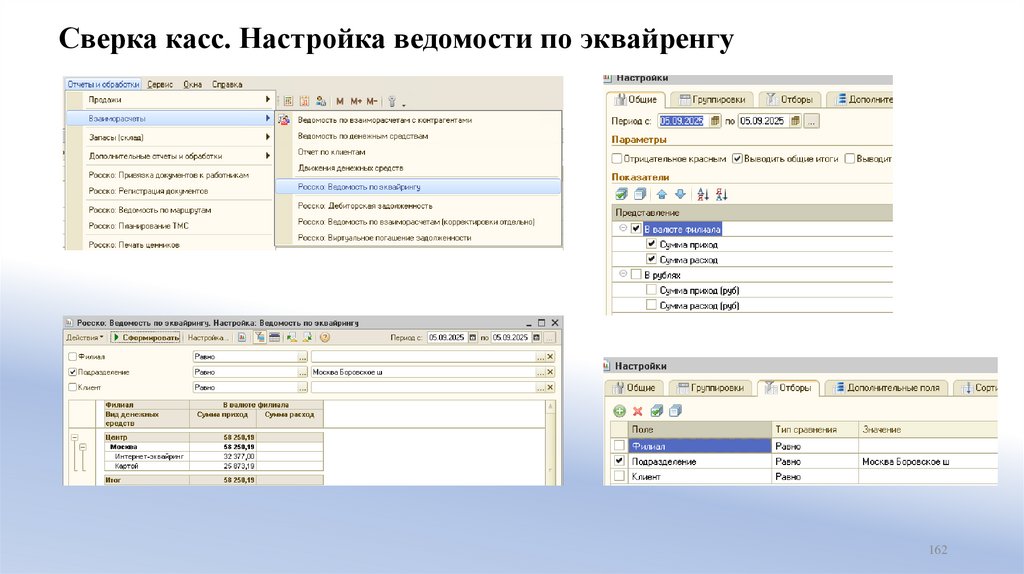Uncheck В валюте филиала checkbox

pyautogui.click(x=636, y=229)
